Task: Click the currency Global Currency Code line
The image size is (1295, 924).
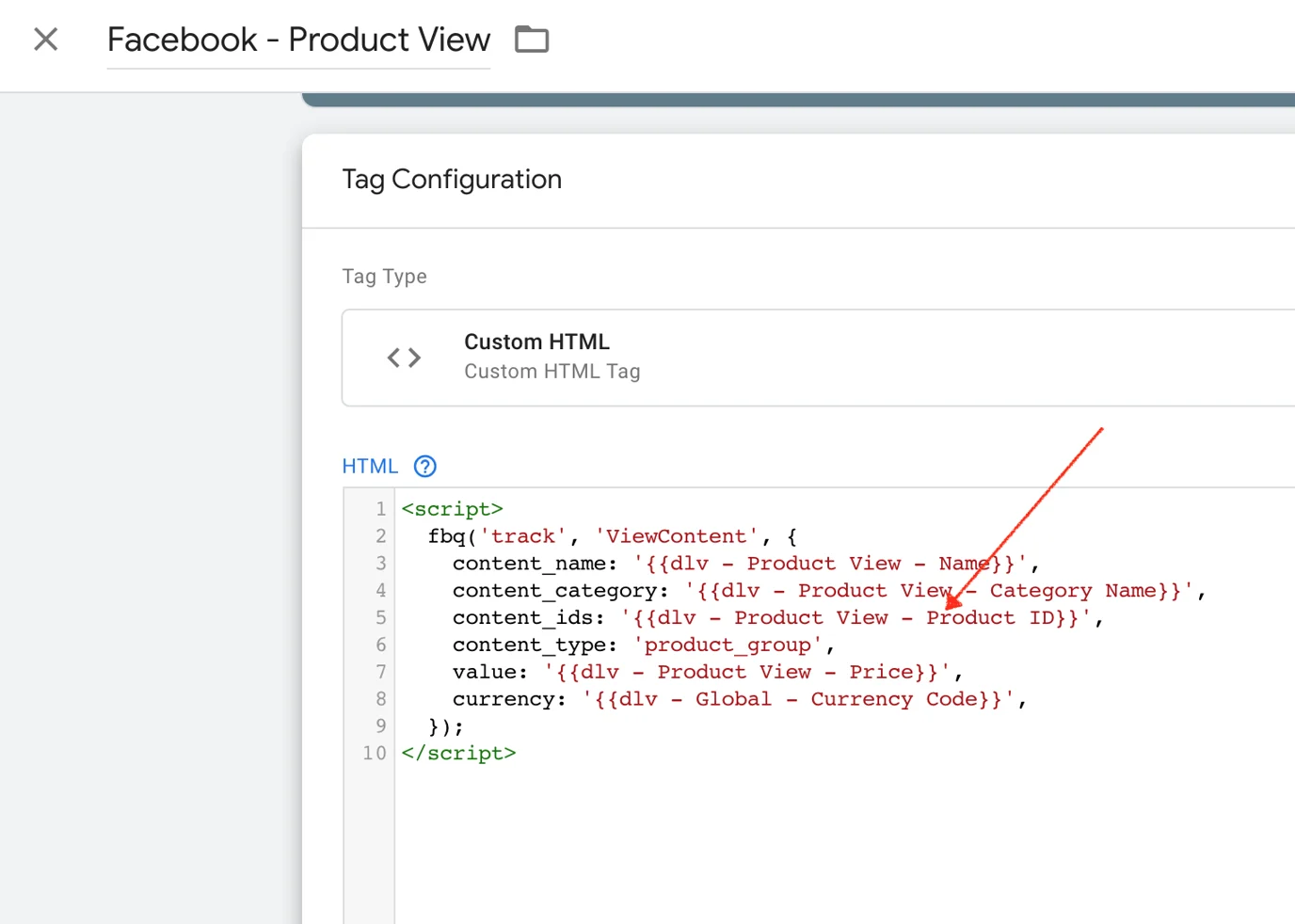Action: [739, 699]
